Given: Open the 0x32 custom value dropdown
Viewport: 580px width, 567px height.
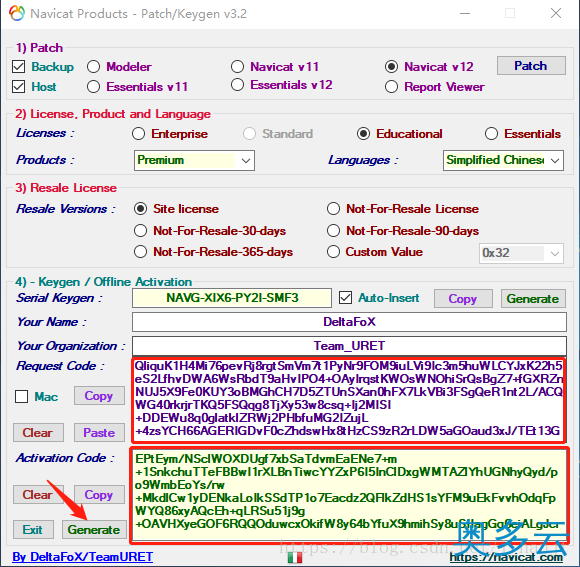Looking at the screenshot, I should [x=522, y=253].
